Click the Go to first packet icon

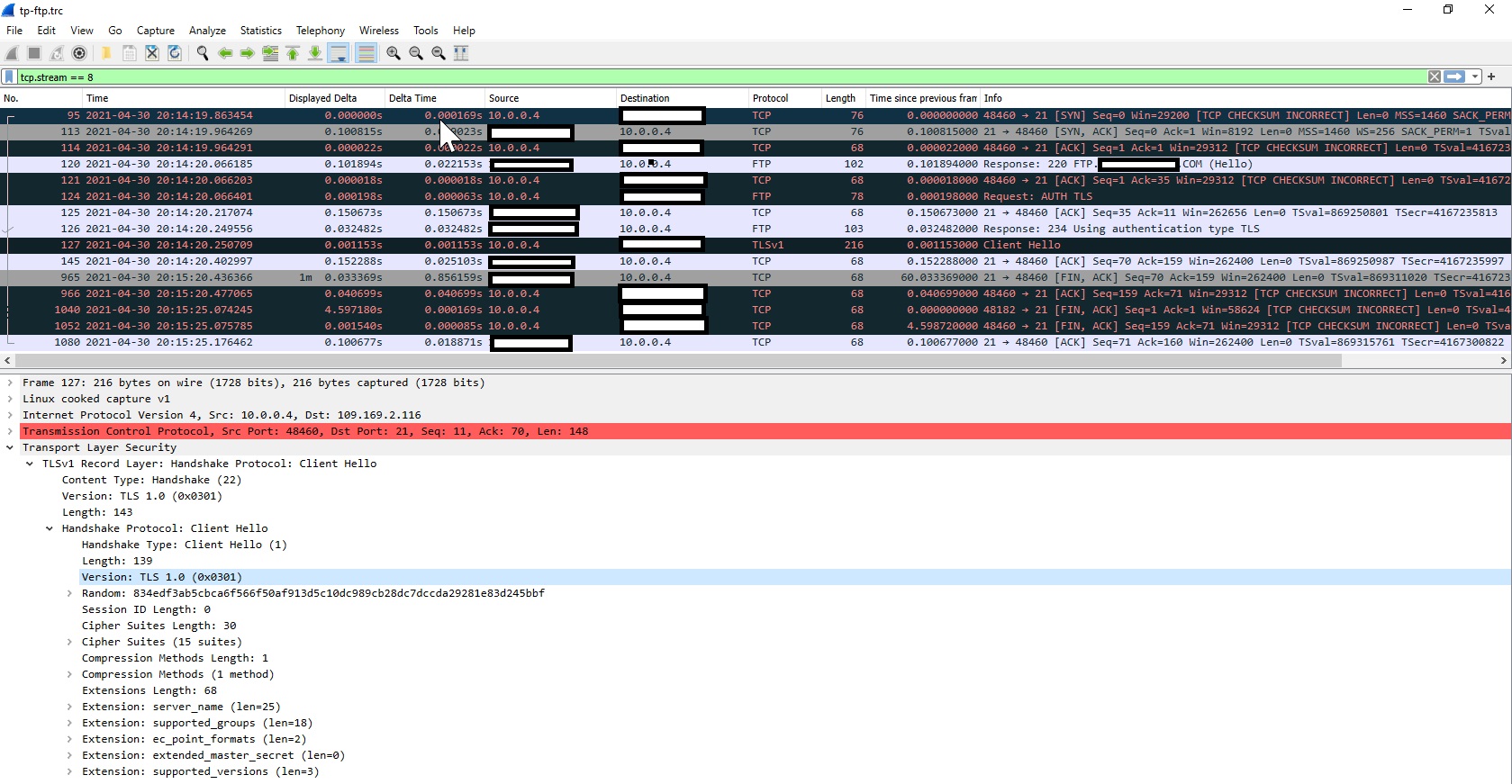(293, 54)
